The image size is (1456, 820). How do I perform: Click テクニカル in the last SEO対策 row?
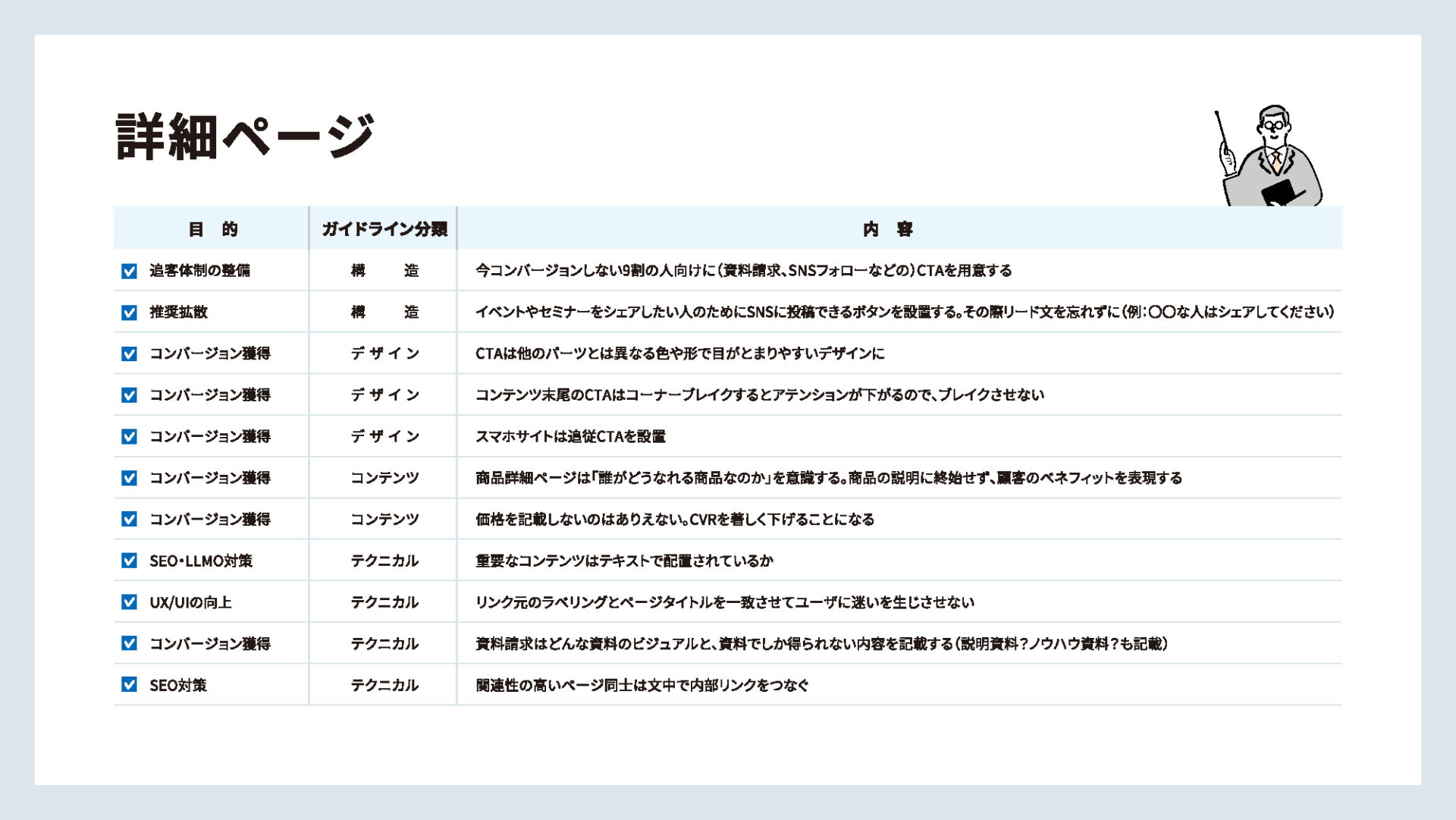coord(384,685)
